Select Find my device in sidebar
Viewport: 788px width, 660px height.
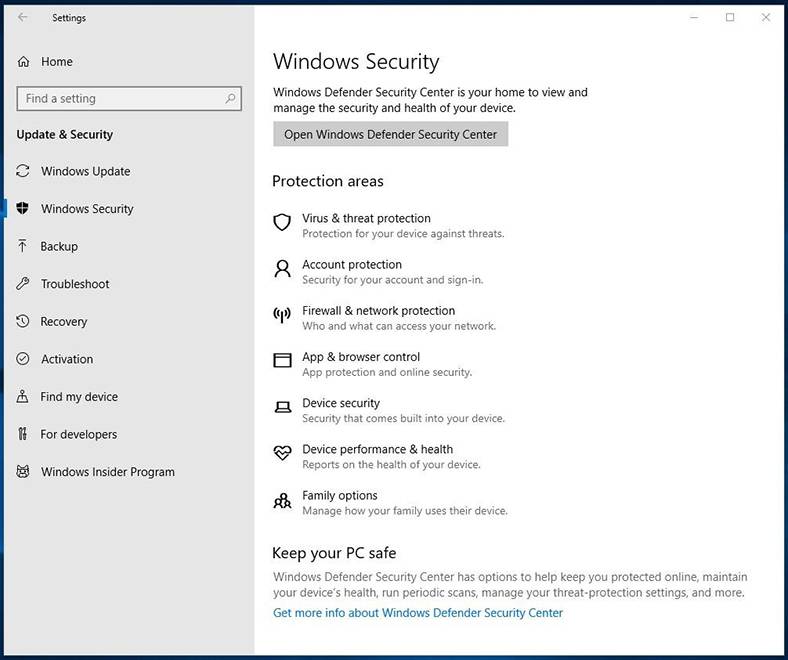[79, 397]
